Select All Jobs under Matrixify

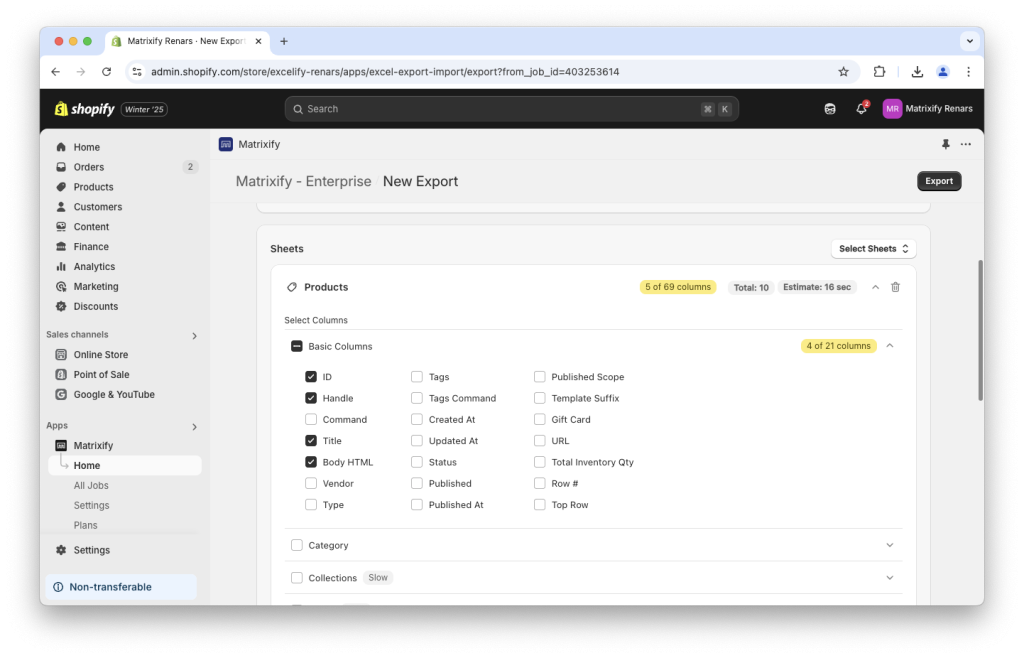[x=91, y=485]
